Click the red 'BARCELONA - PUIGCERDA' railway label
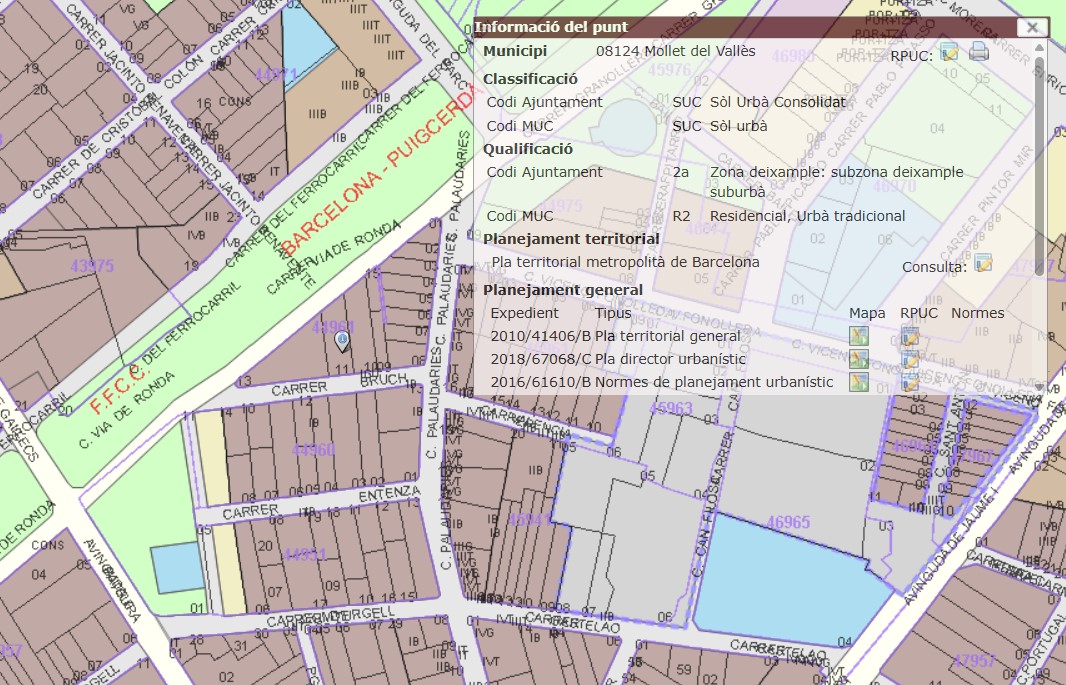This screenshot has height=685, width=1066. (383, 171)
